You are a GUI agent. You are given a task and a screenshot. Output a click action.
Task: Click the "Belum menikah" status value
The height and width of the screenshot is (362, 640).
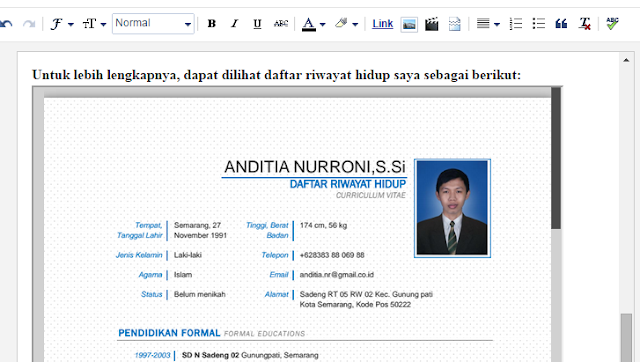200,294
